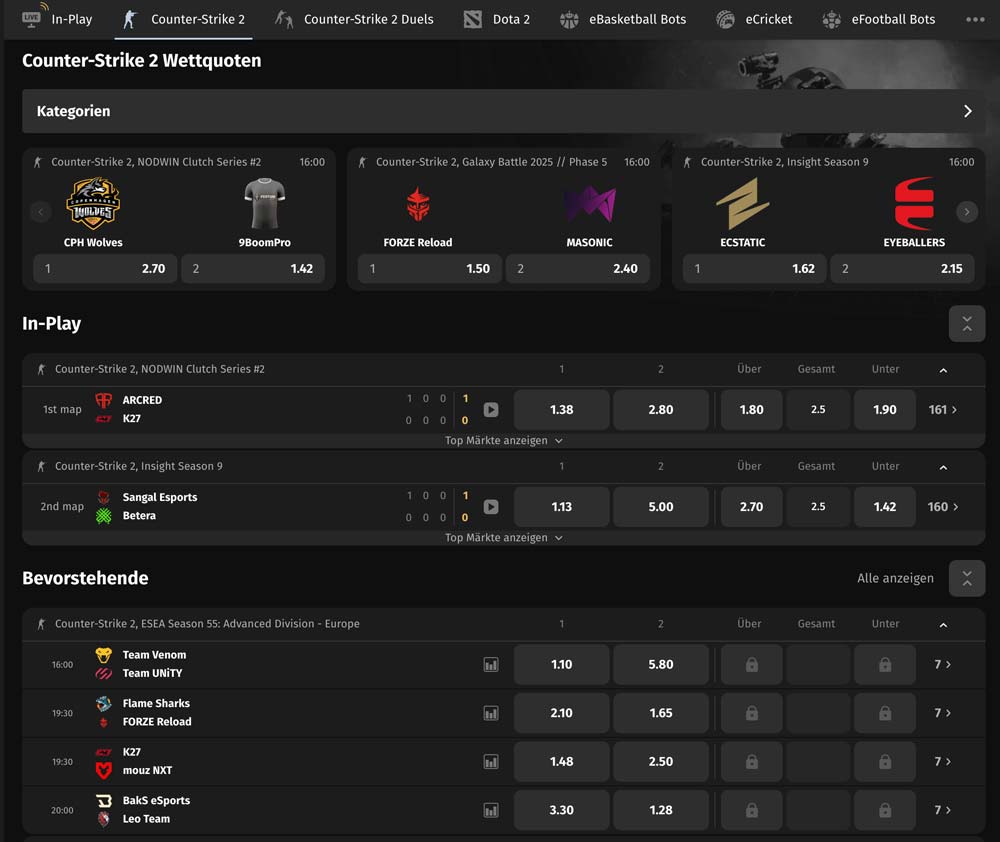Open the live stream for ARCRED vs K27
This screenshot has height=842, width=1000.
490,409
